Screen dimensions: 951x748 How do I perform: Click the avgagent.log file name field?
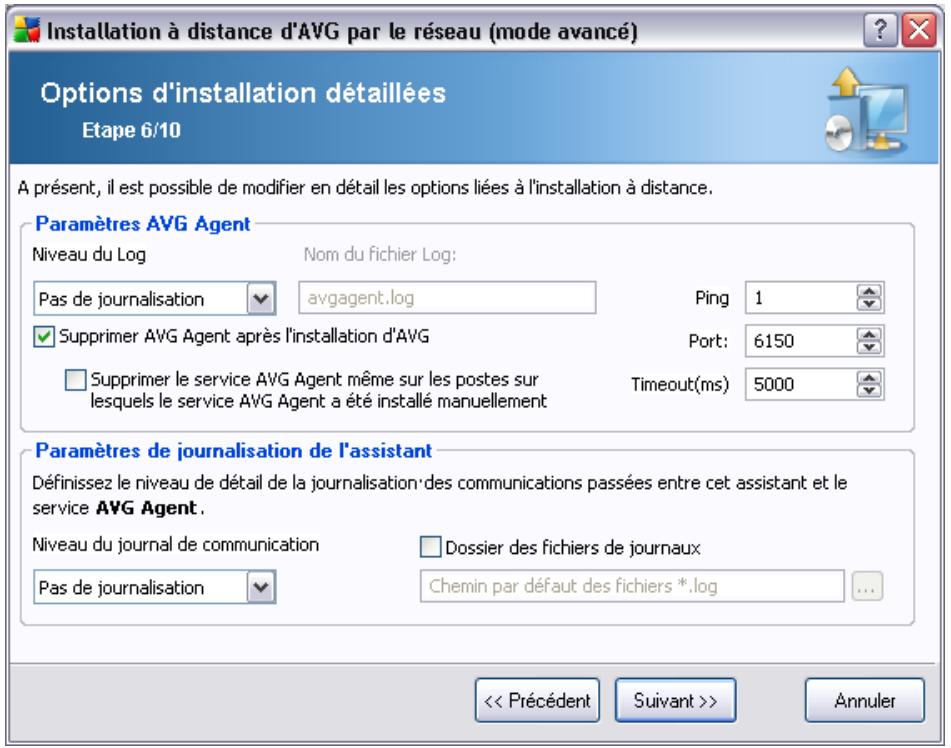(x=447, y=298)
